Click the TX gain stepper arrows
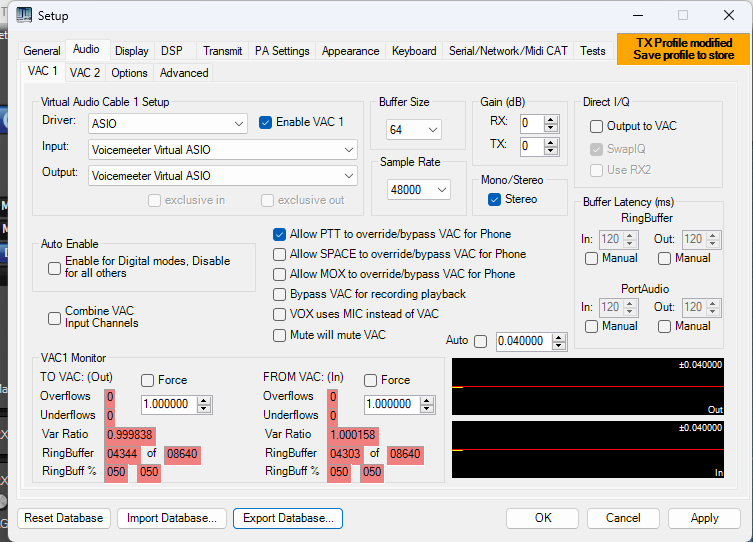 [552, 146]
